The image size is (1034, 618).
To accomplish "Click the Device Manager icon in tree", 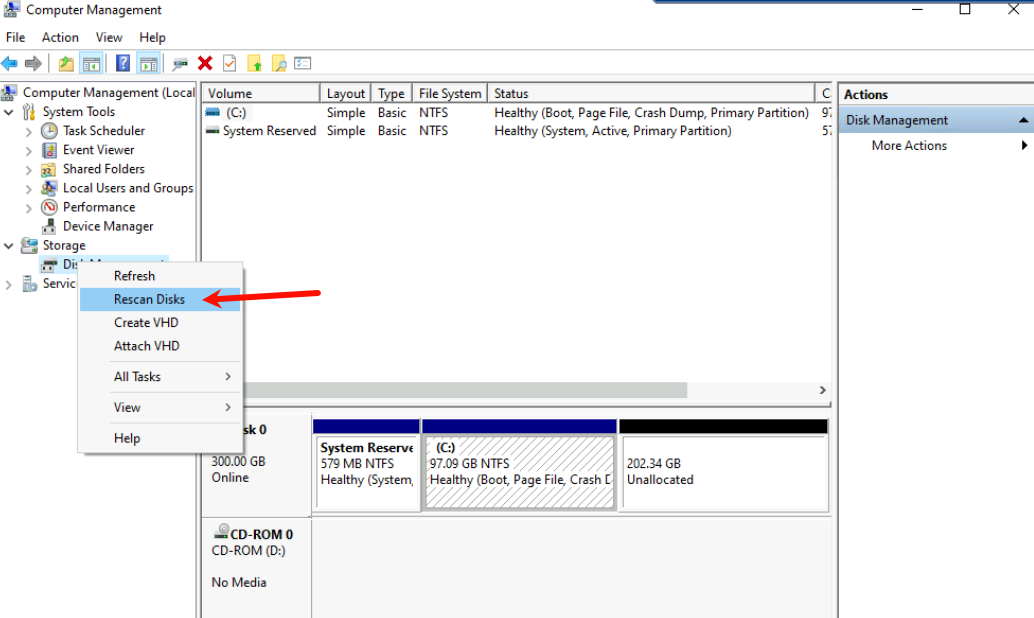I will 49,226.
